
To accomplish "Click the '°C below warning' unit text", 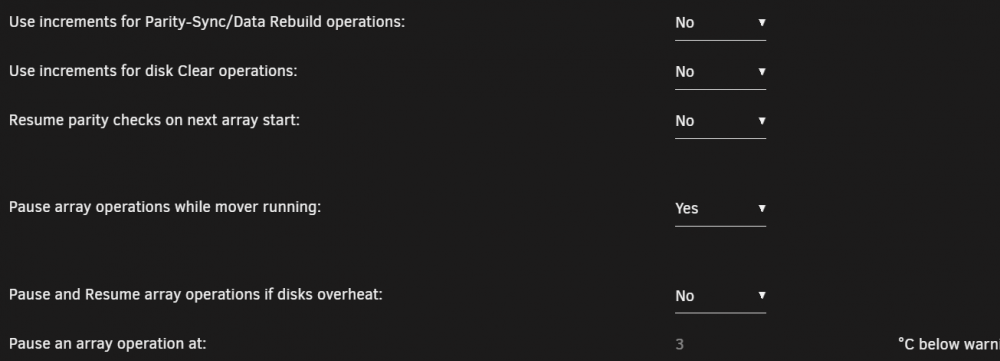I will pos(948,344).
